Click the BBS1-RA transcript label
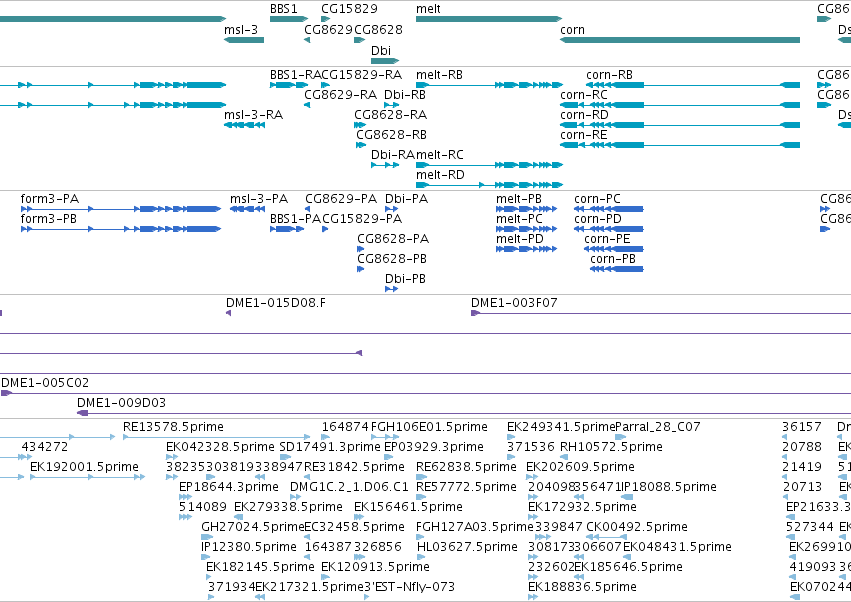This screenshot has width=851, height=602. [x=296, y=75]
